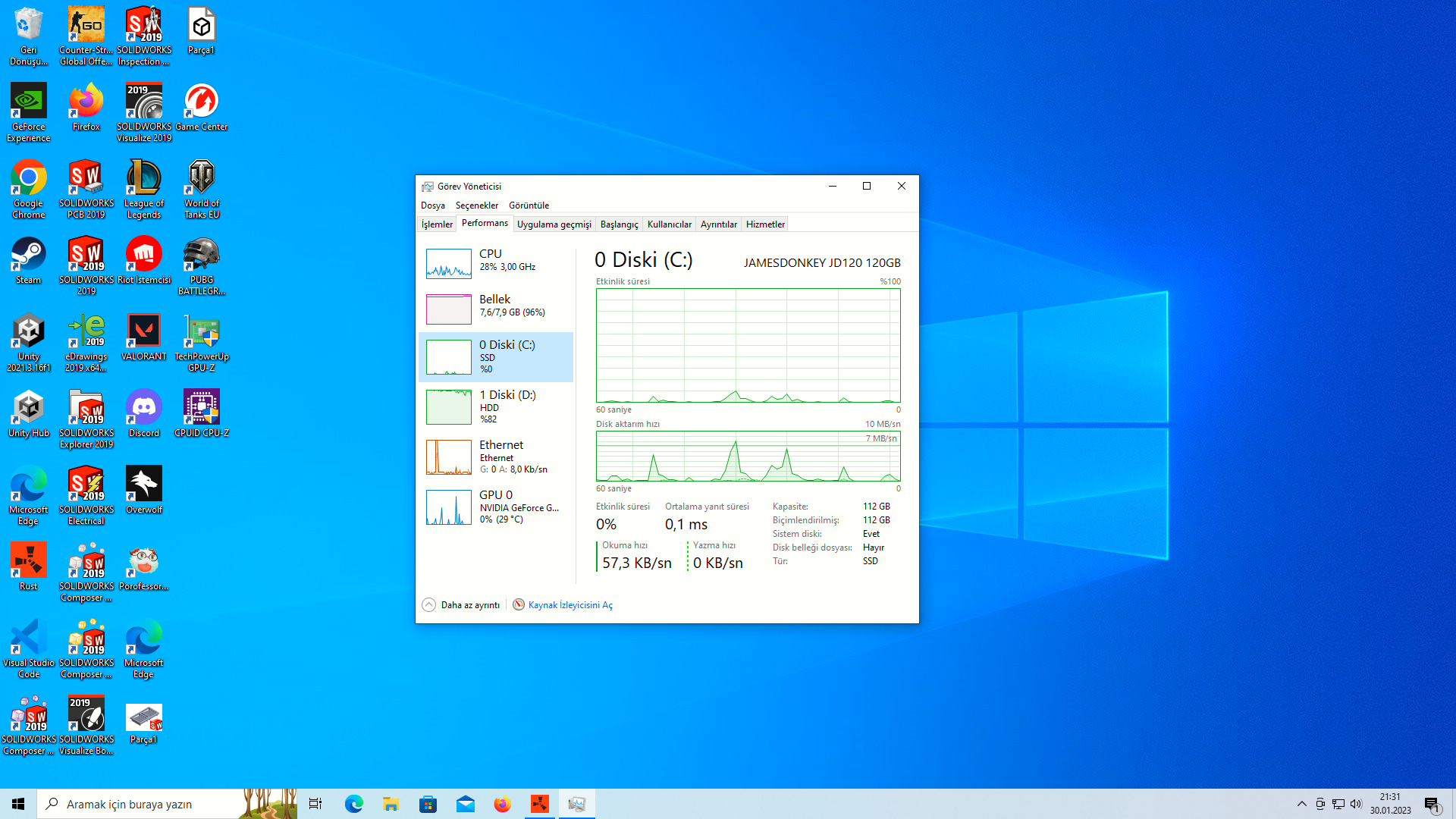Select the Ethernet performance item
1456x819 pixels.
(x=496, y=457)
